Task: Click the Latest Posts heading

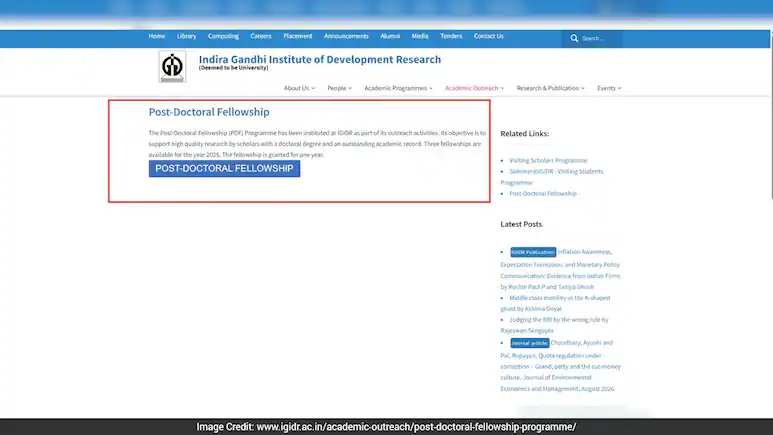Action: (x=521, y=224)
